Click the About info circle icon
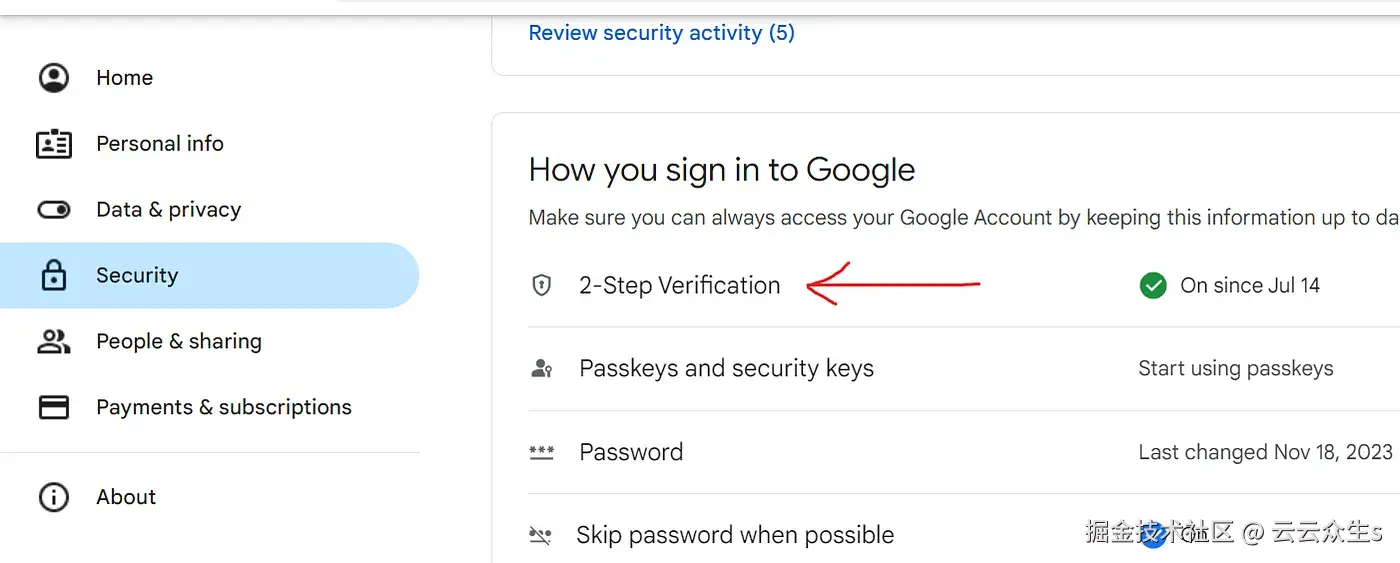Image resolution: width=1400 pixels, height=563 pixels. [54, 497]
